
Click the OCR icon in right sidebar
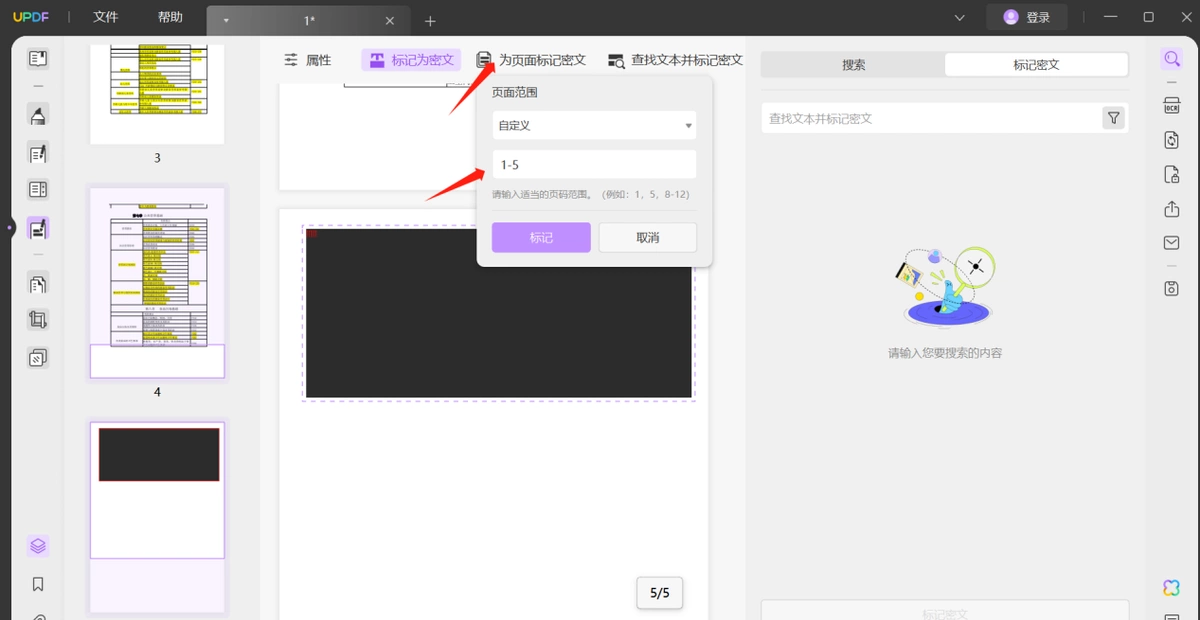[1171, 106]
